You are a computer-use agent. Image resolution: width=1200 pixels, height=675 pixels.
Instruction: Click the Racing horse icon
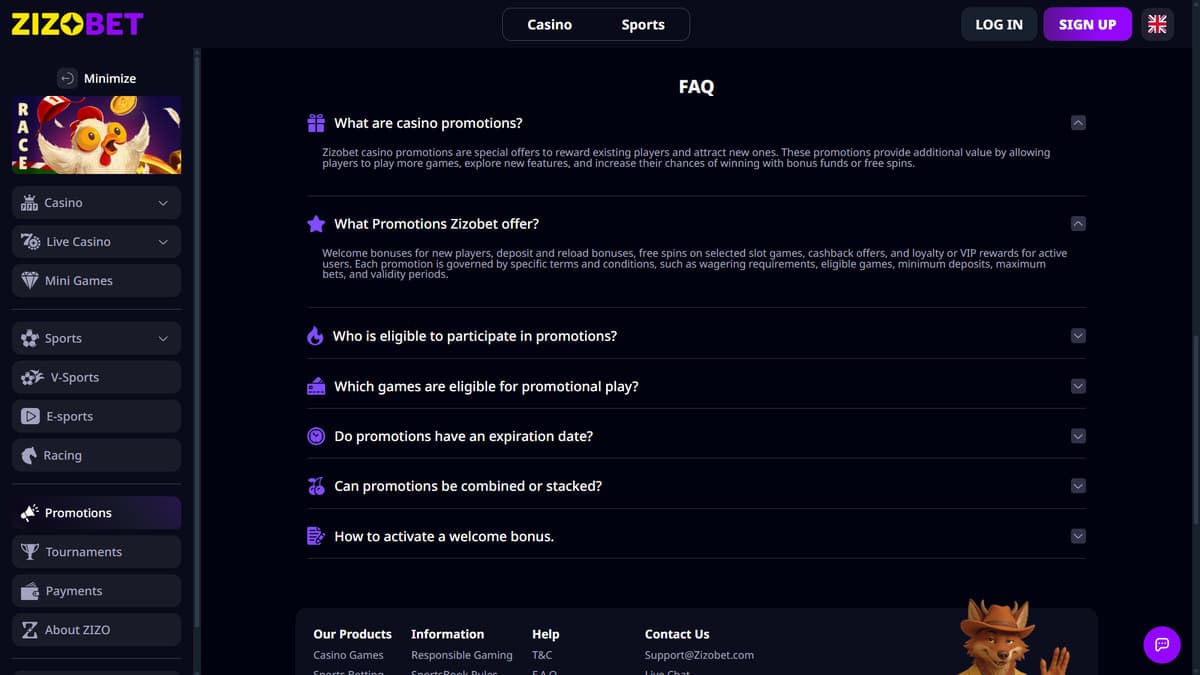point(29,455)
